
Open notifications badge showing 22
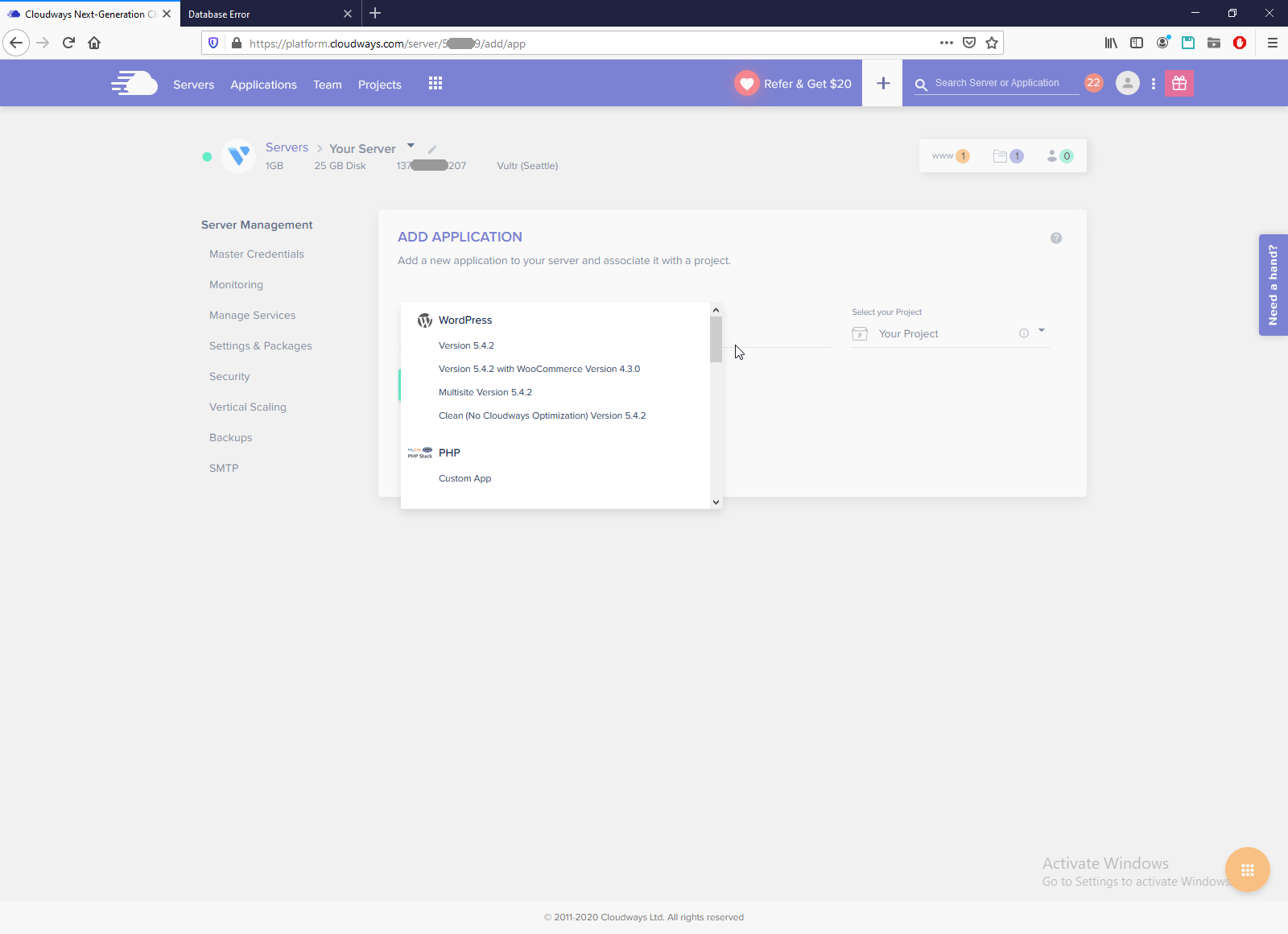1093,83
